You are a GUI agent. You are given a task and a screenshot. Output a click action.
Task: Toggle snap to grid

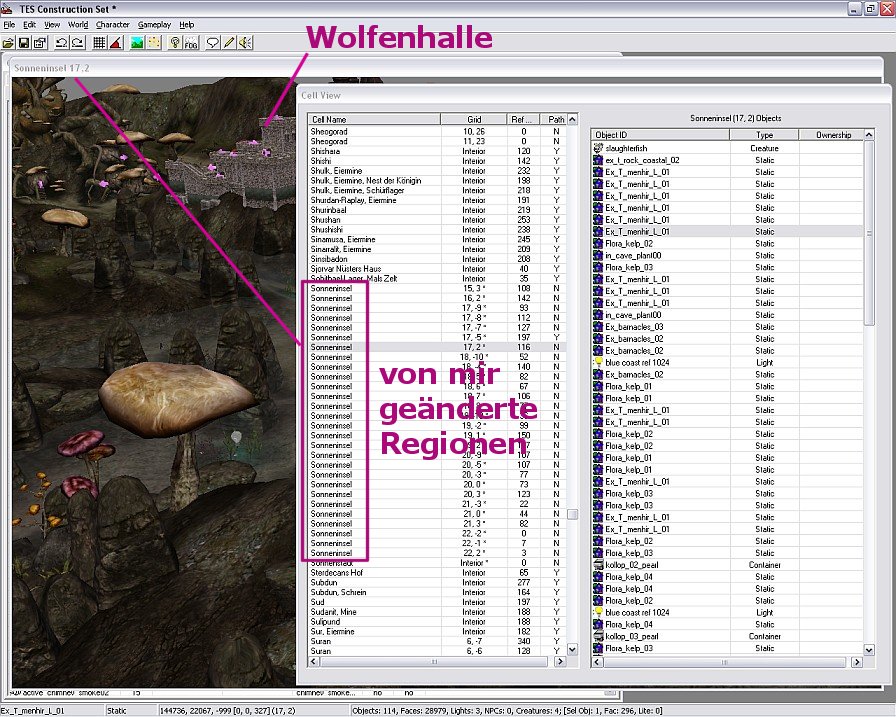[x=99, y=43]
